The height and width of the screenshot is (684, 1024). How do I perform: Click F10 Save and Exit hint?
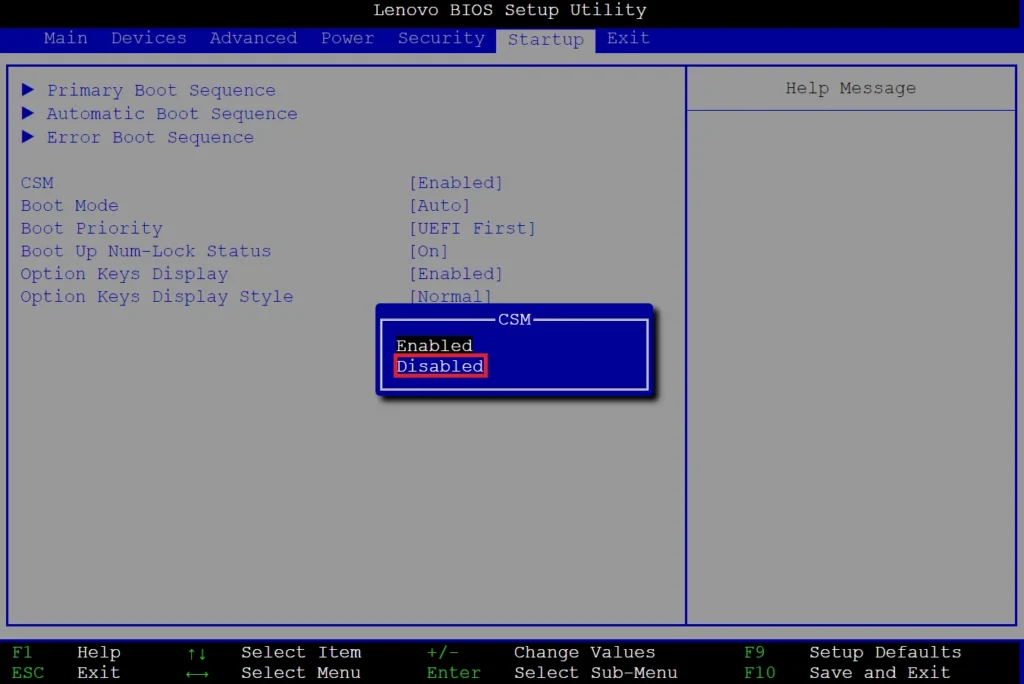[x=847, y=673]
